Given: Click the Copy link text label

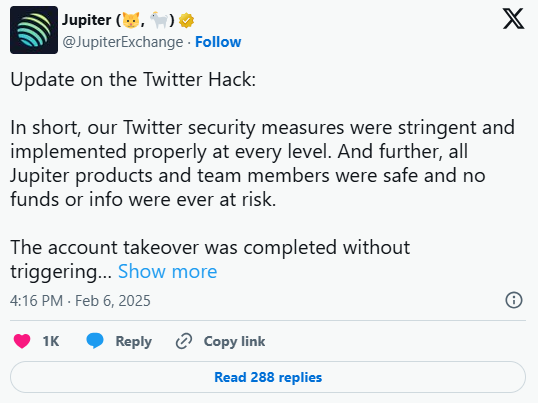Looking at the screenshot, I should pos(234,342).
